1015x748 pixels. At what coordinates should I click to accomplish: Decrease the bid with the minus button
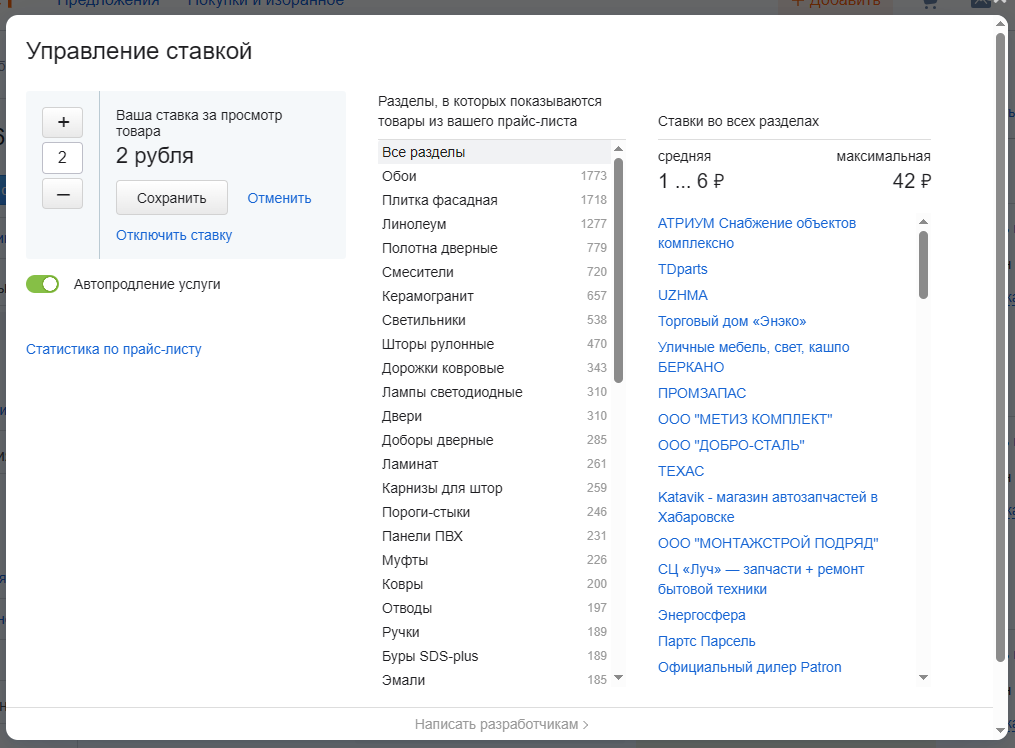tap(62, 194)
